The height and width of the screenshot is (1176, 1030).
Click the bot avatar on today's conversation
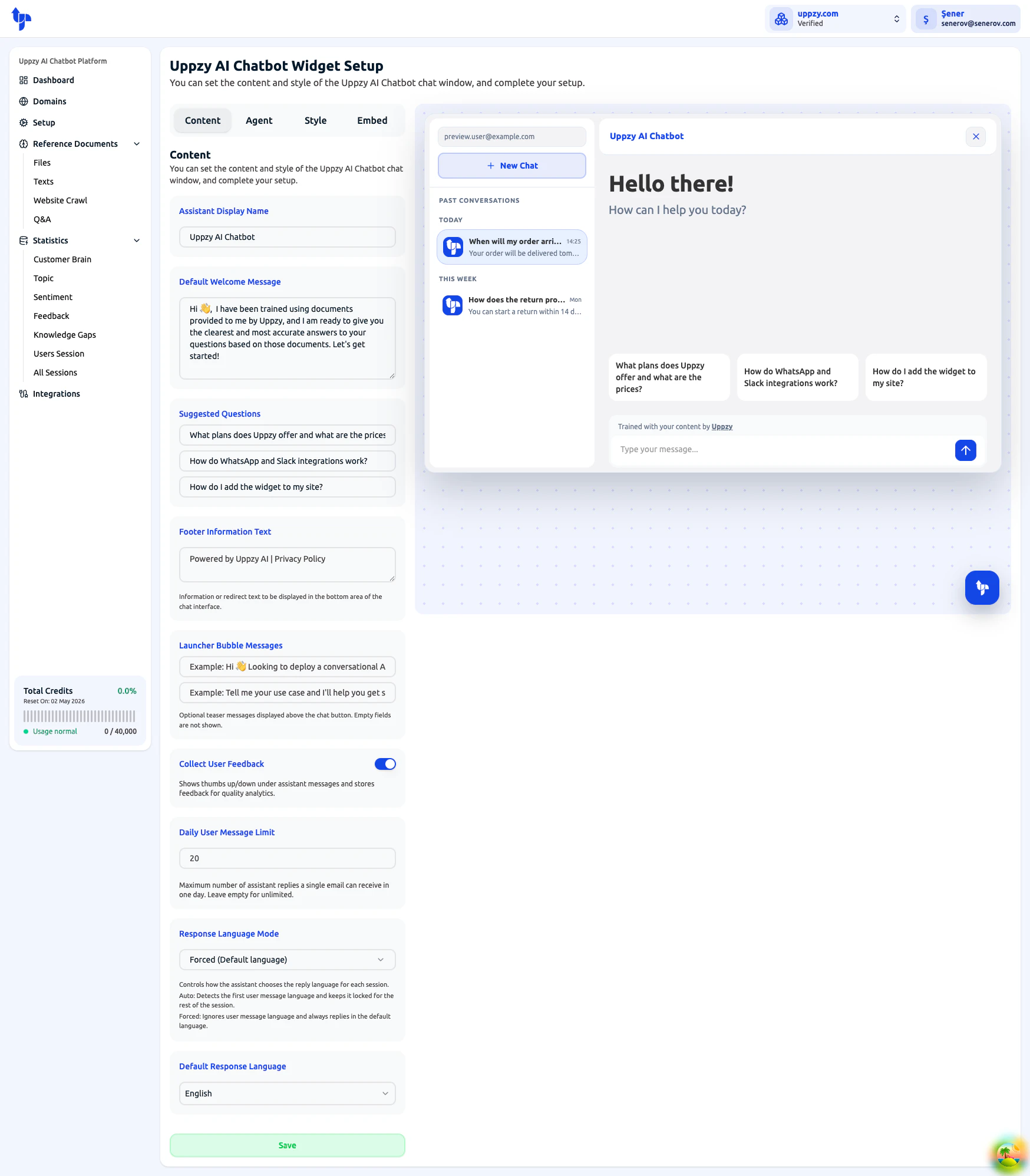coord(453,247)
